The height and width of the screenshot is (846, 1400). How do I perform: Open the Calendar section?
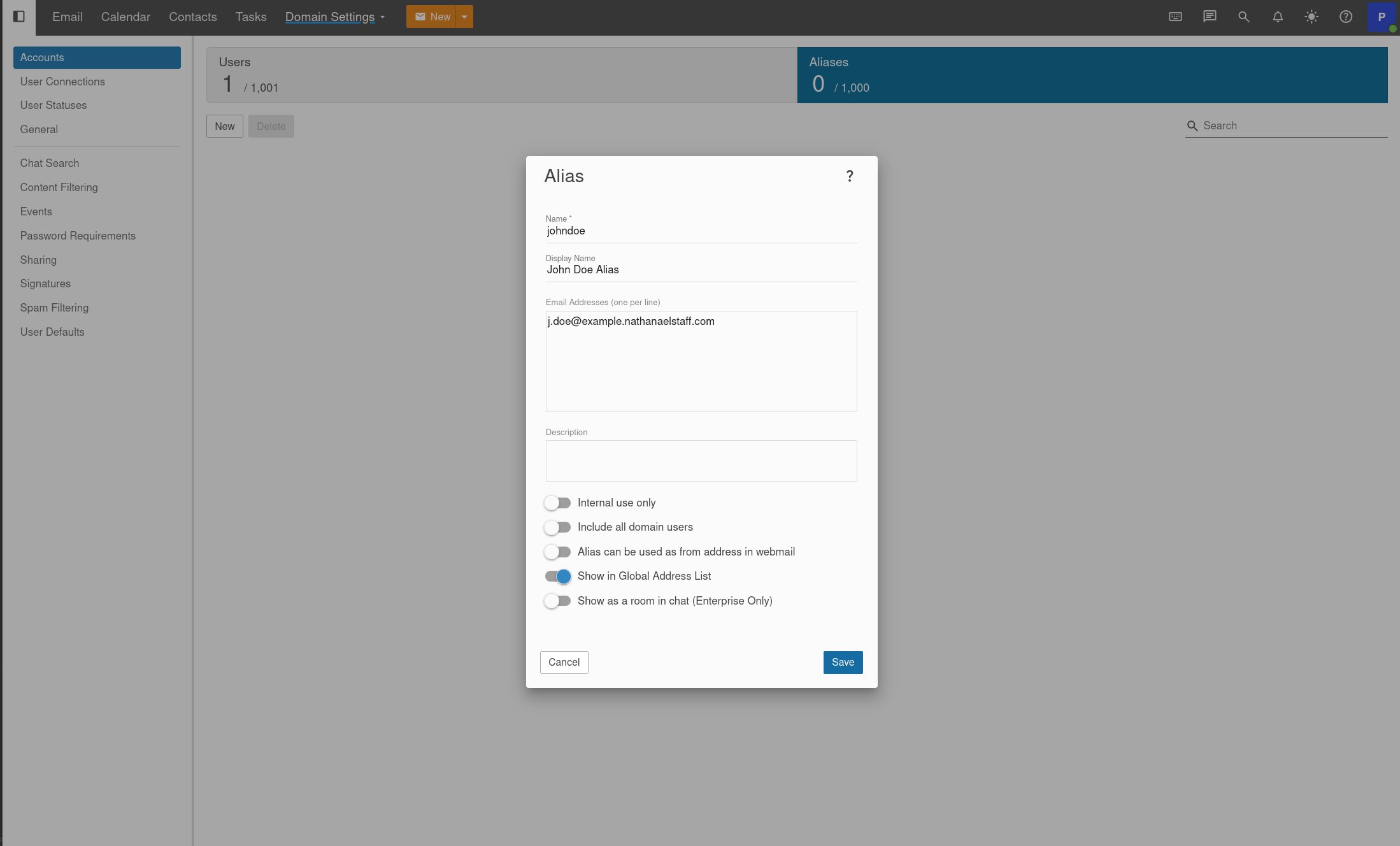coord(125,17)
